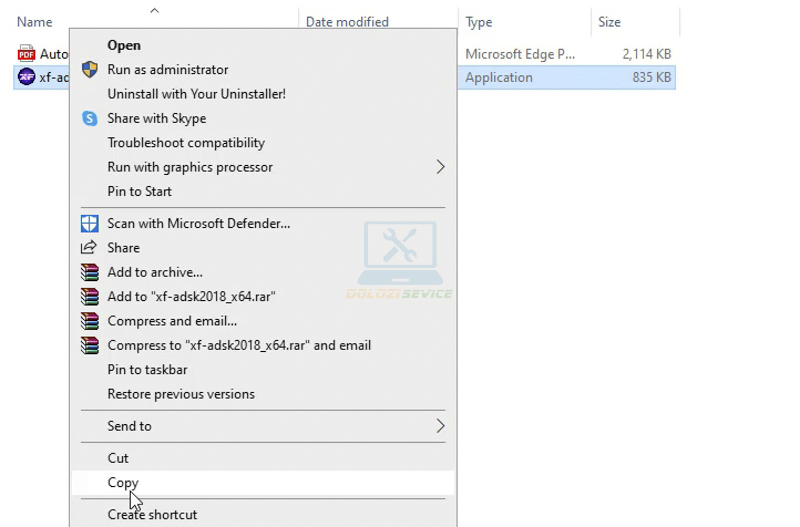This screenshot has width=800, height=527.
Task: Click the xf-adsk application file icon
Action: [26, 77]
